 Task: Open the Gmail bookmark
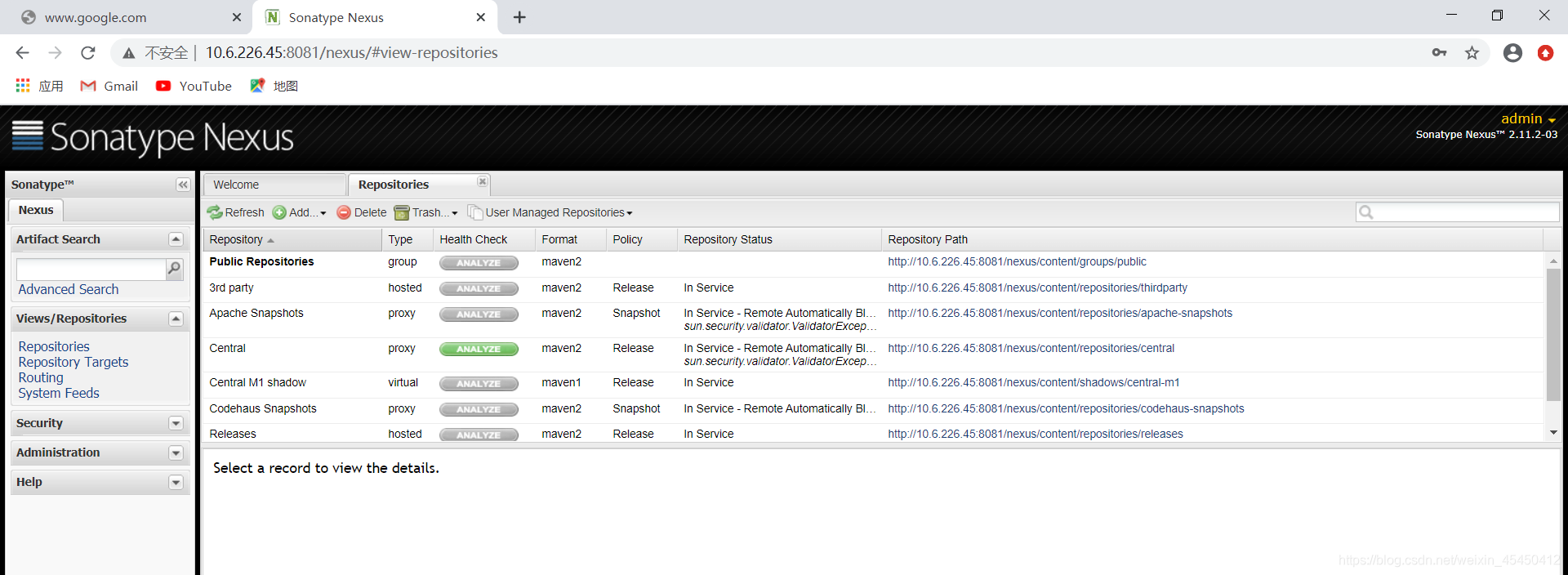click(x=109, y=87)
